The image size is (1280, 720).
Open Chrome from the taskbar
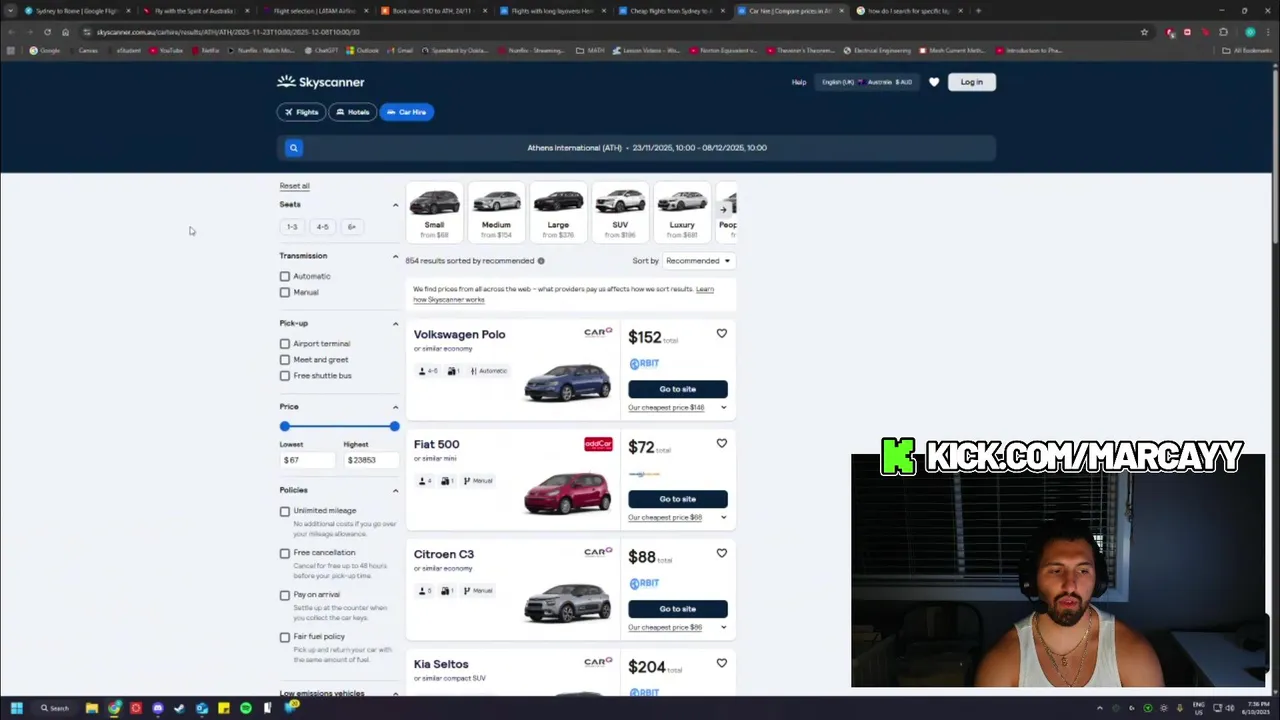[114, 708]
